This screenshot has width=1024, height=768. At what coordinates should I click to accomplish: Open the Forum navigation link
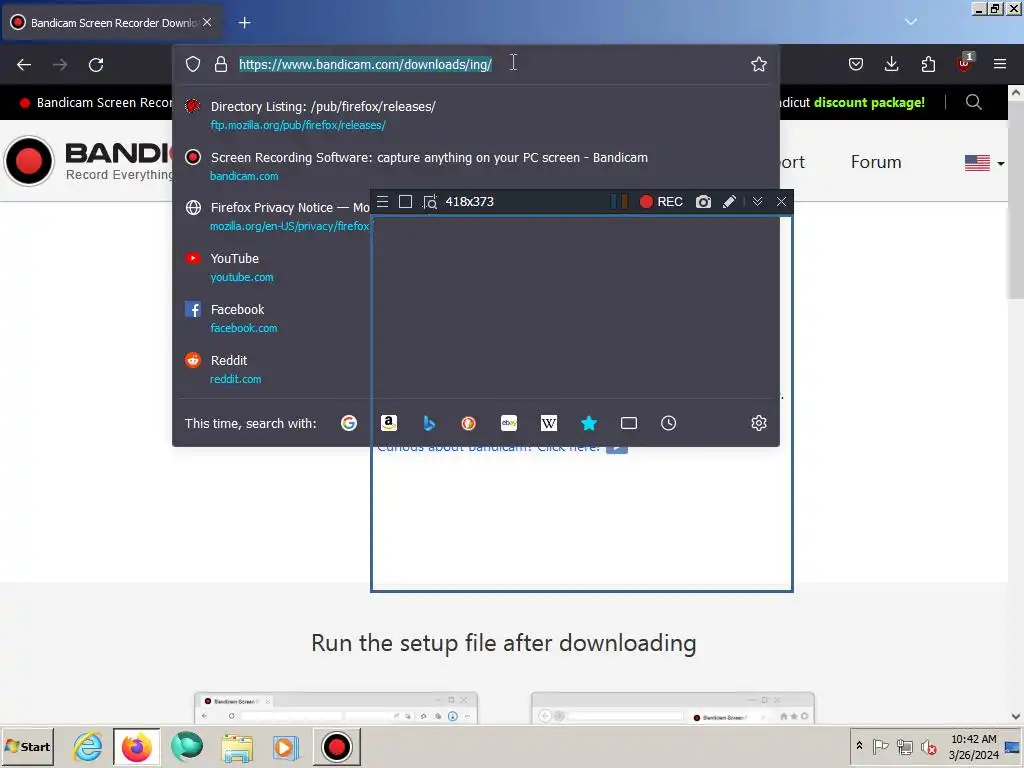click(876, 162)
